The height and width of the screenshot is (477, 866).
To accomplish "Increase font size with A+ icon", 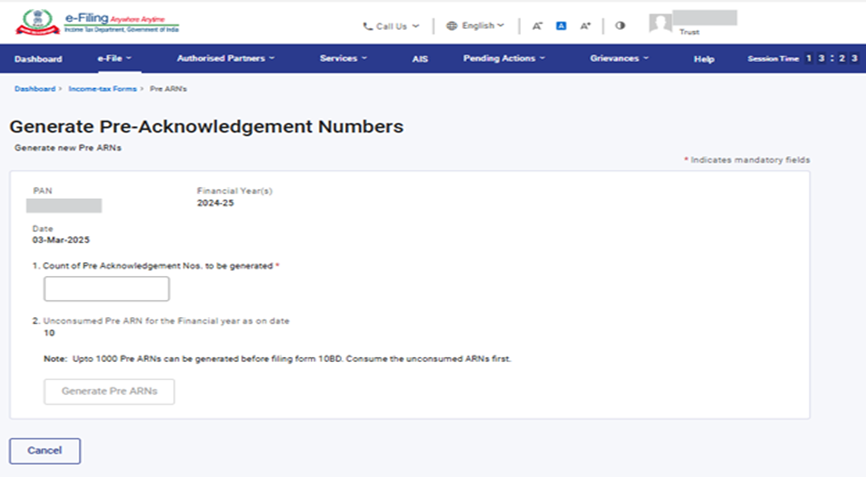I will 585,26.
